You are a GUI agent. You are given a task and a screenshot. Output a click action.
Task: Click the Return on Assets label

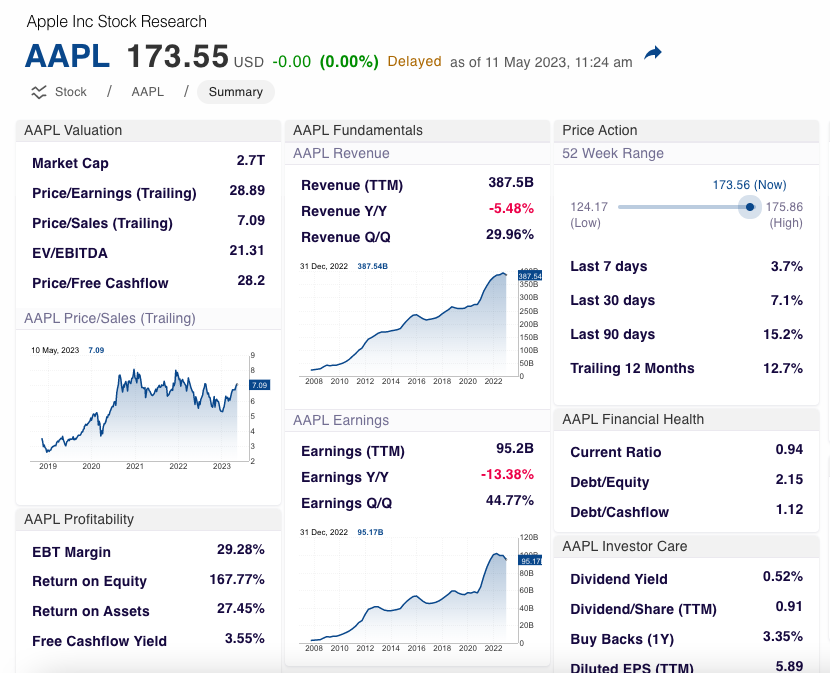(x=91, y=611)
